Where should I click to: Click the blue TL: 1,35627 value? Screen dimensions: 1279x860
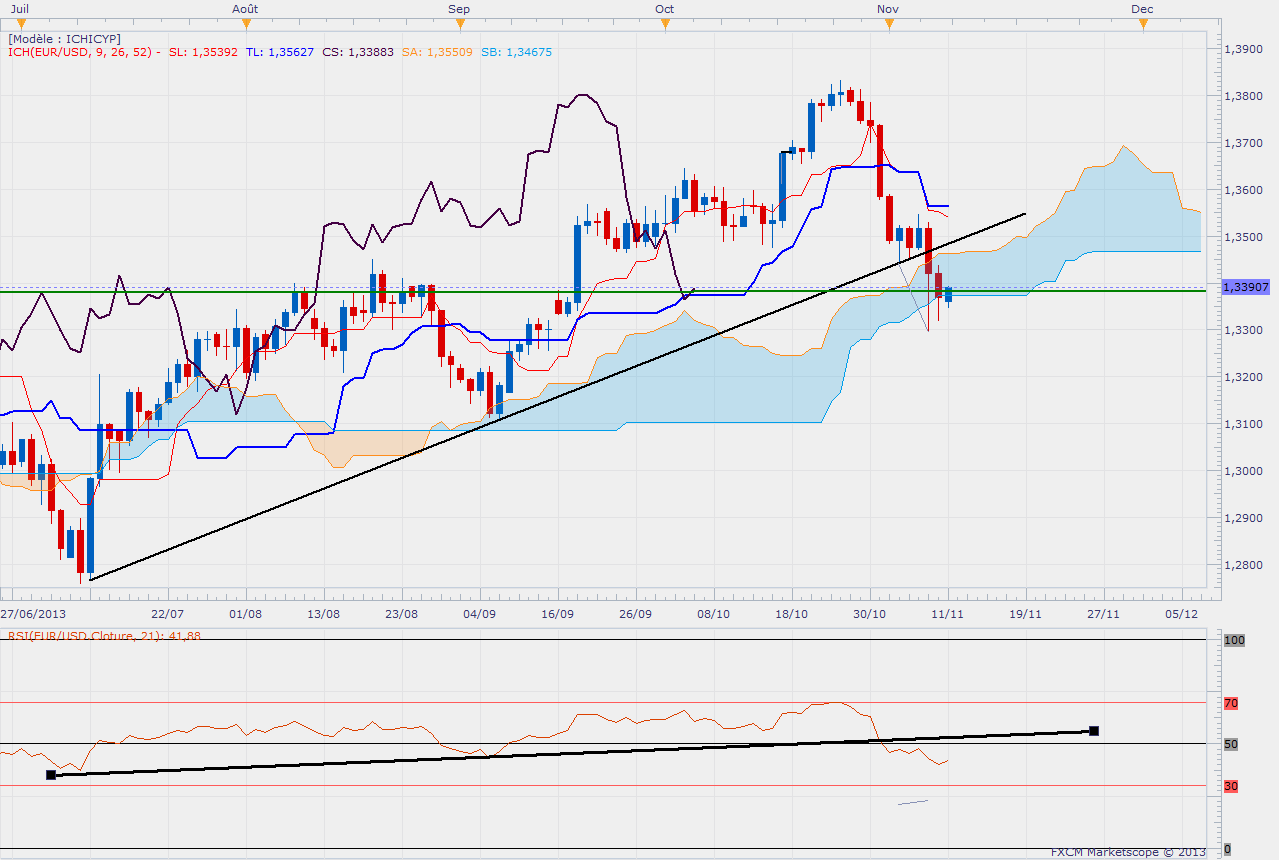click(280, 52)
